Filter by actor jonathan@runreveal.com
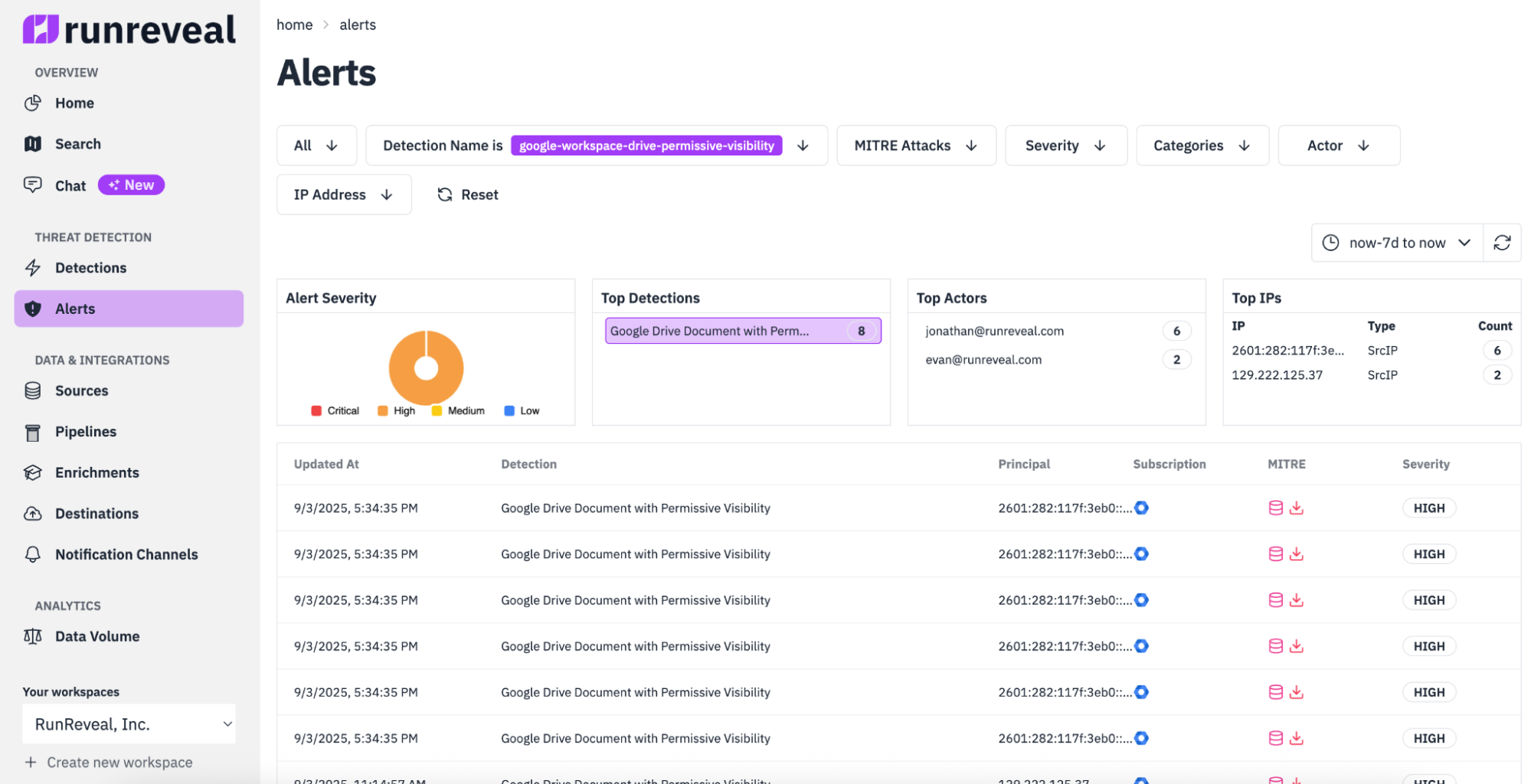This screenshot has width=1531, height=784. [x=994, y=331]
